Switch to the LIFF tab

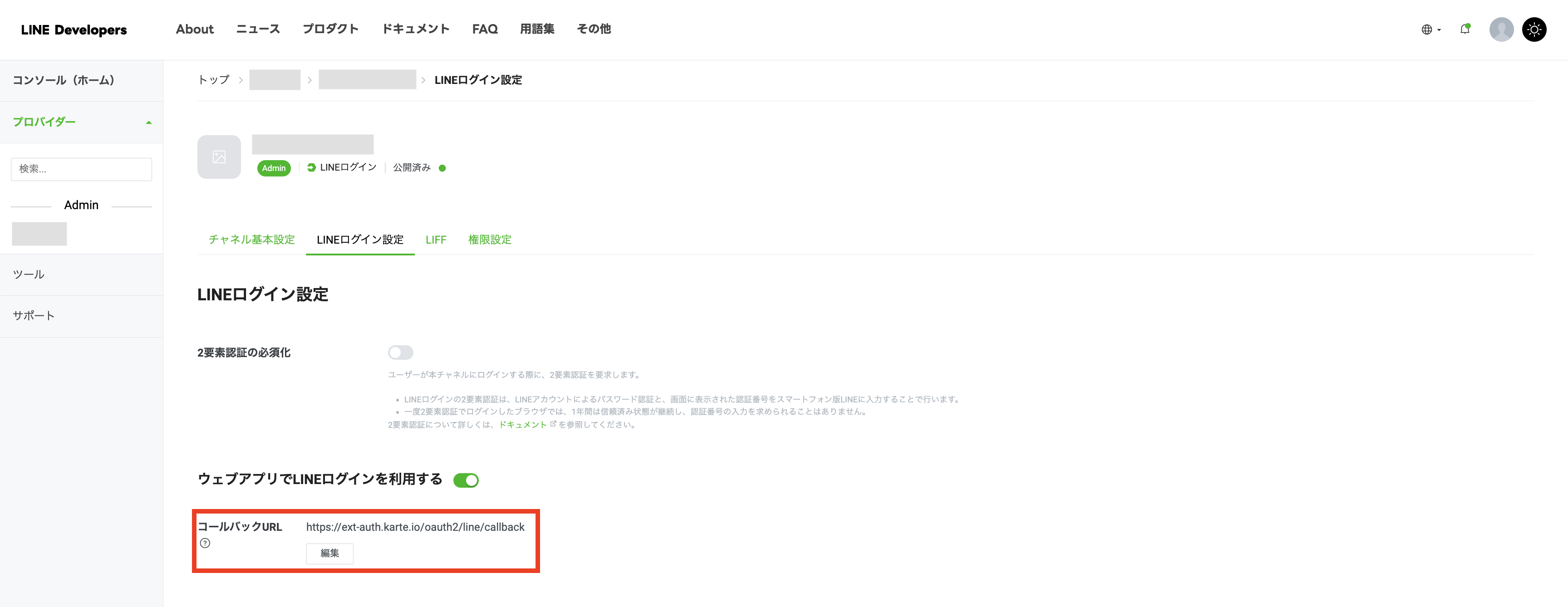point(436,240)
